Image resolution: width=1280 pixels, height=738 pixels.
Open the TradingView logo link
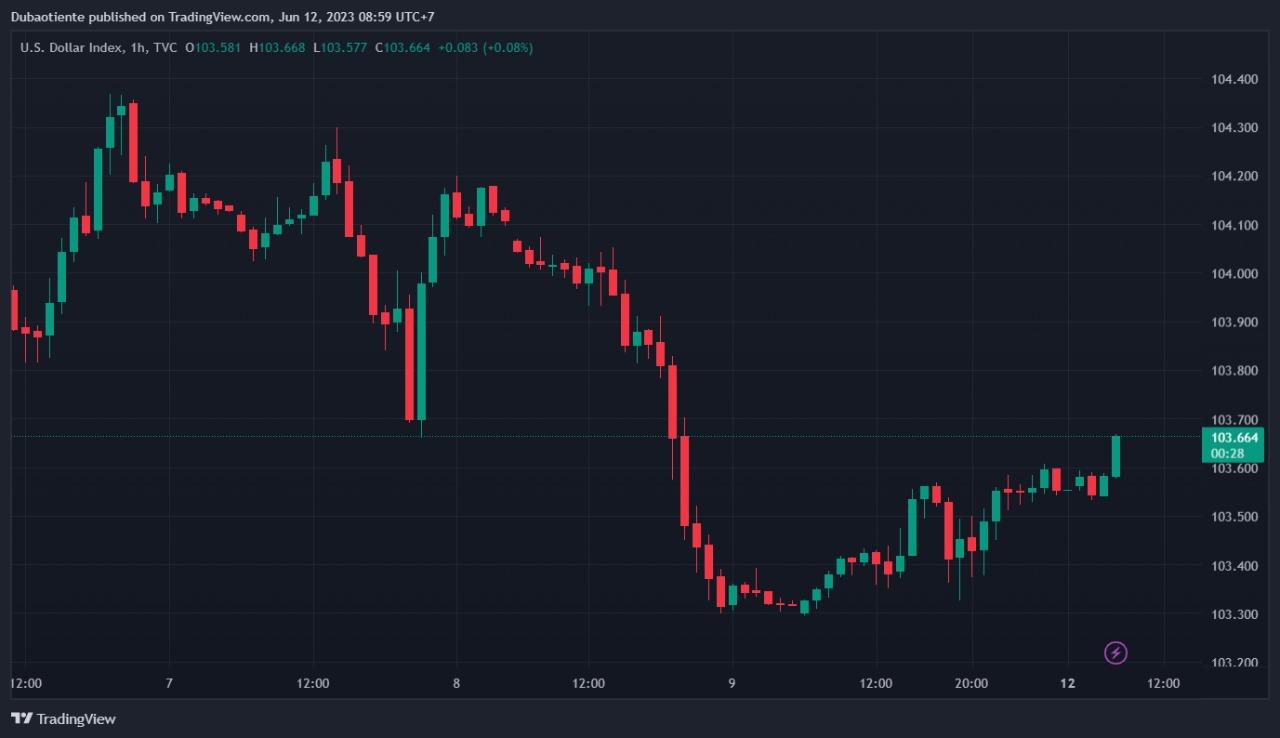[x=63, y=719]
